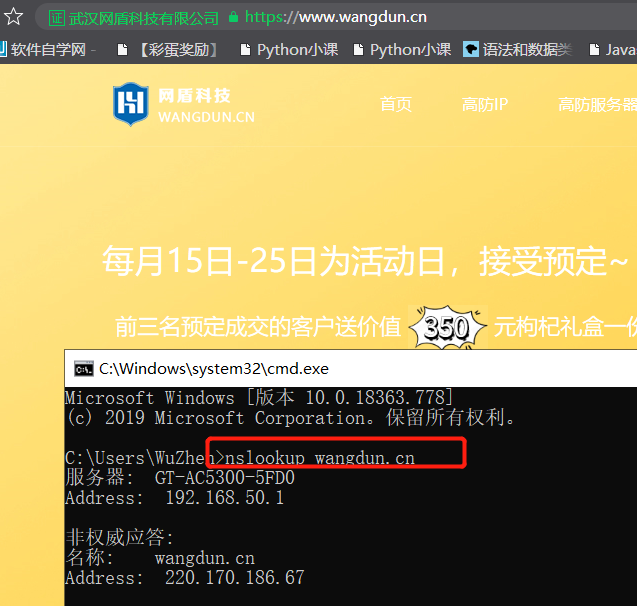Open the 高防服务器 navigation item

[x=597, y=104]
